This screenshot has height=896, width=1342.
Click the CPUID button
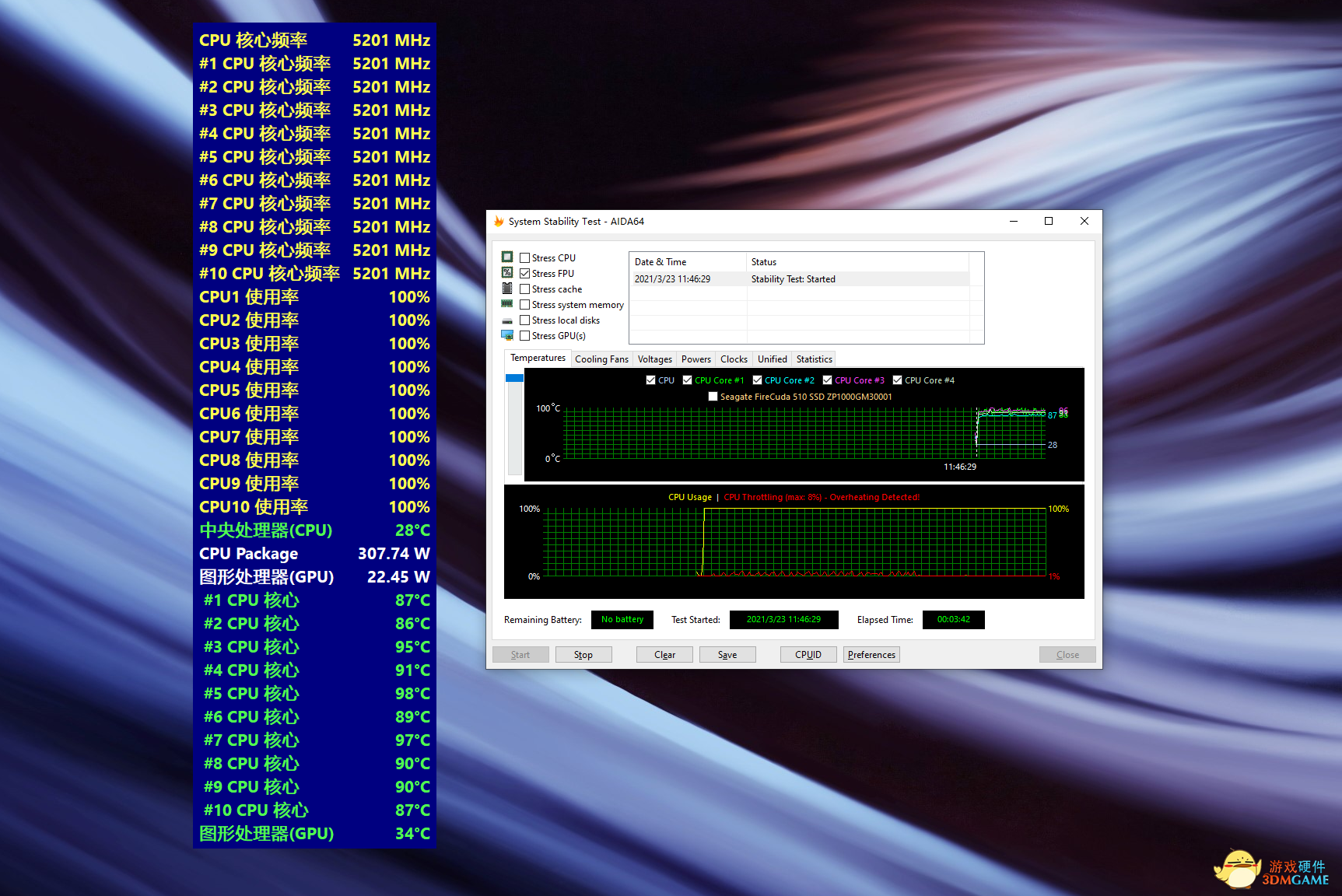[808, 655]
